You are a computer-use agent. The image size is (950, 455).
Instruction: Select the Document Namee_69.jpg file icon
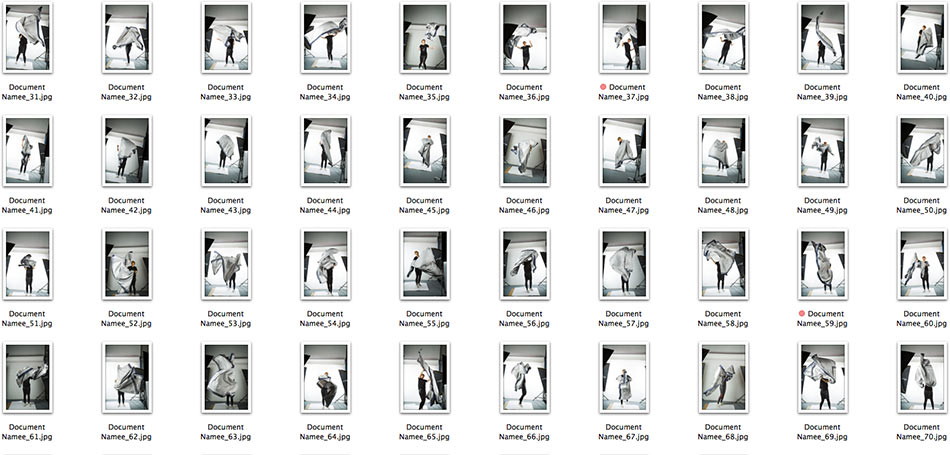point(822,377)
